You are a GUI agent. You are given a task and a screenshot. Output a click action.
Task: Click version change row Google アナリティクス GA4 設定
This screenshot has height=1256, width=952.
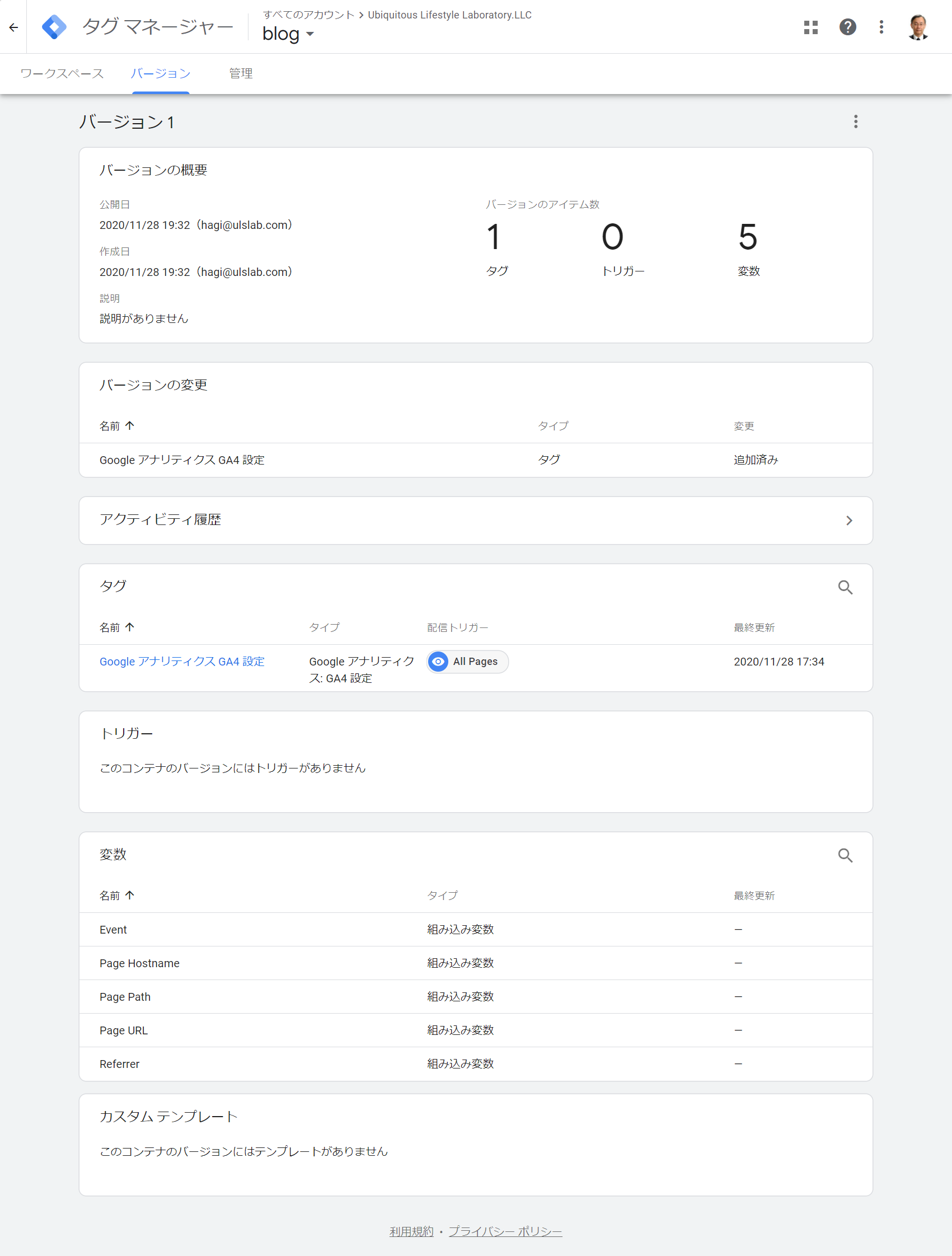(x=476, y=460)
